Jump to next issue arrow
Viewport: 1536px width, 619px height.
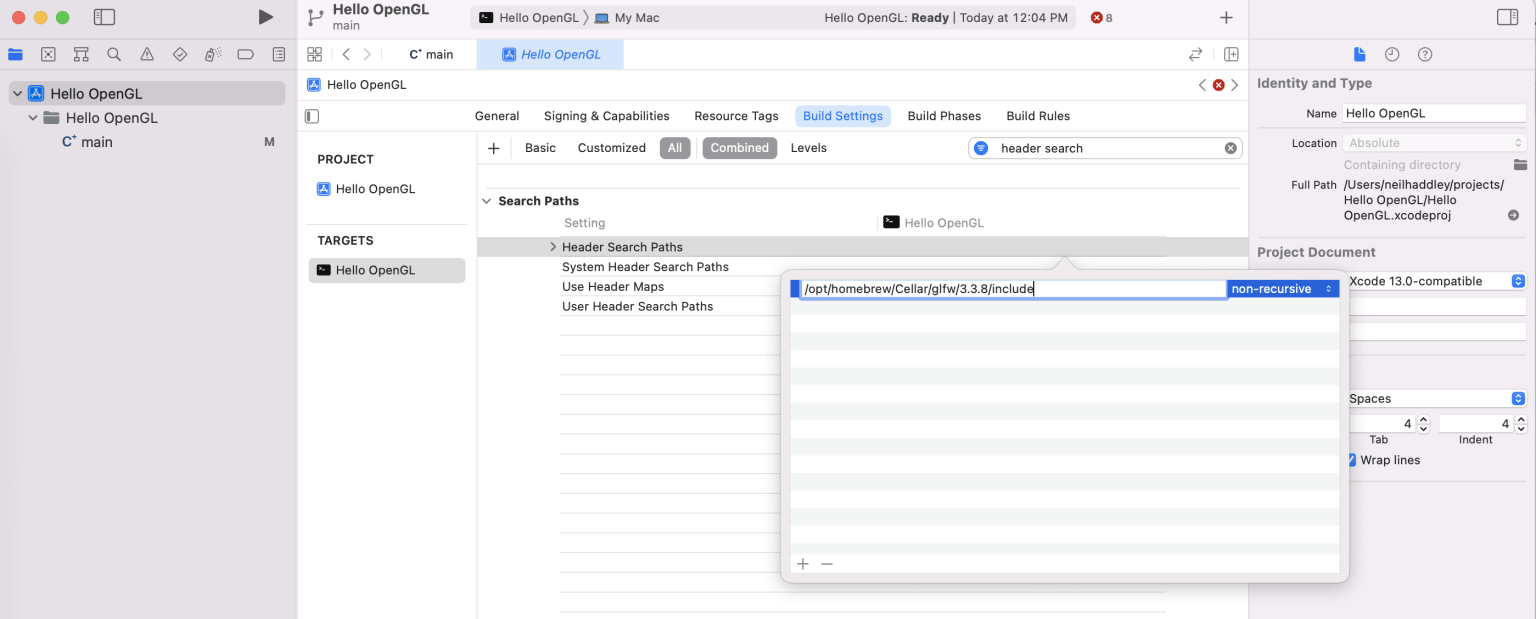coord(1234,85)
